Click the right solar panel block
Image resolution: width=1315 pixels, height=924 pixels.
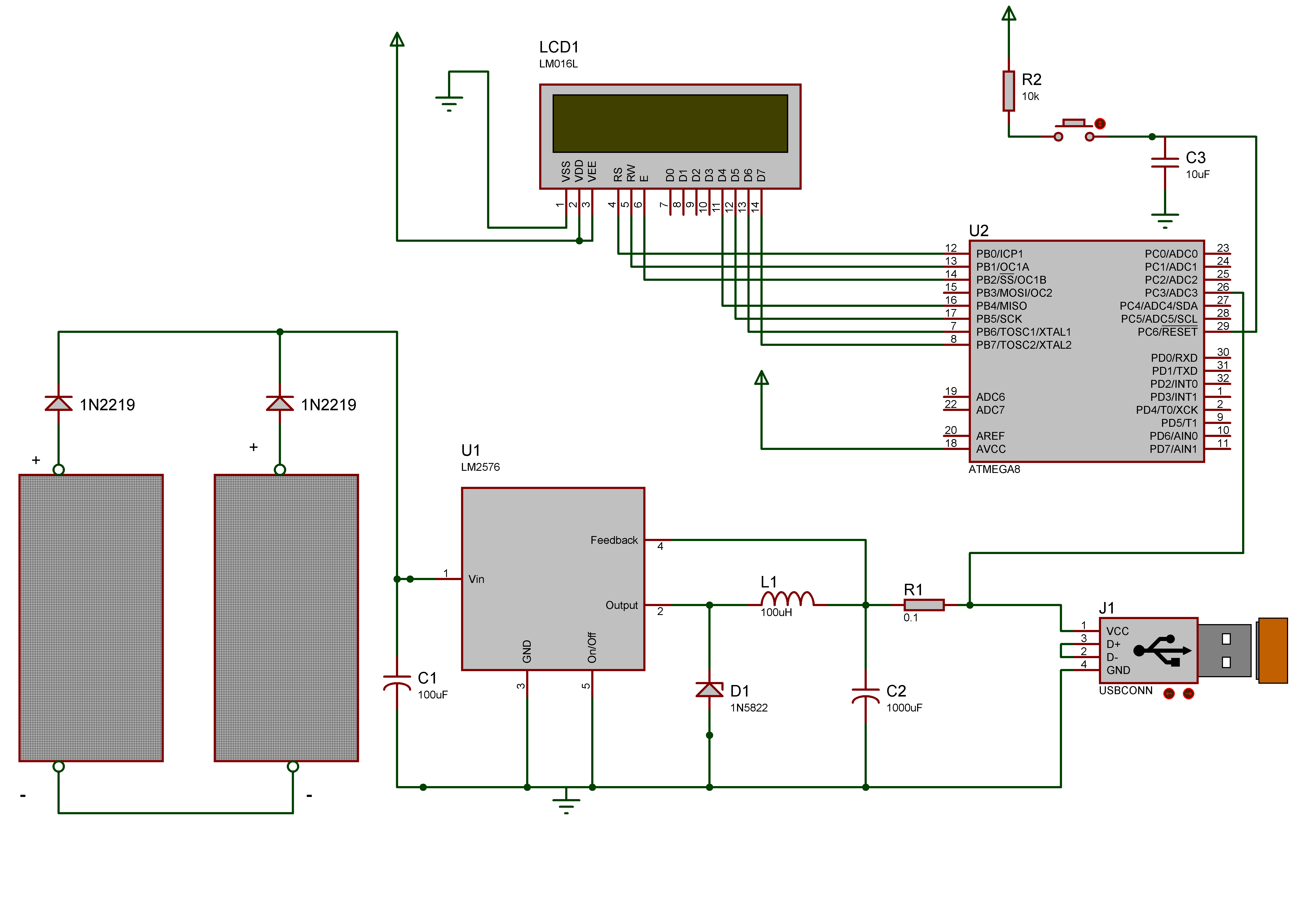(x=286, y=618)
